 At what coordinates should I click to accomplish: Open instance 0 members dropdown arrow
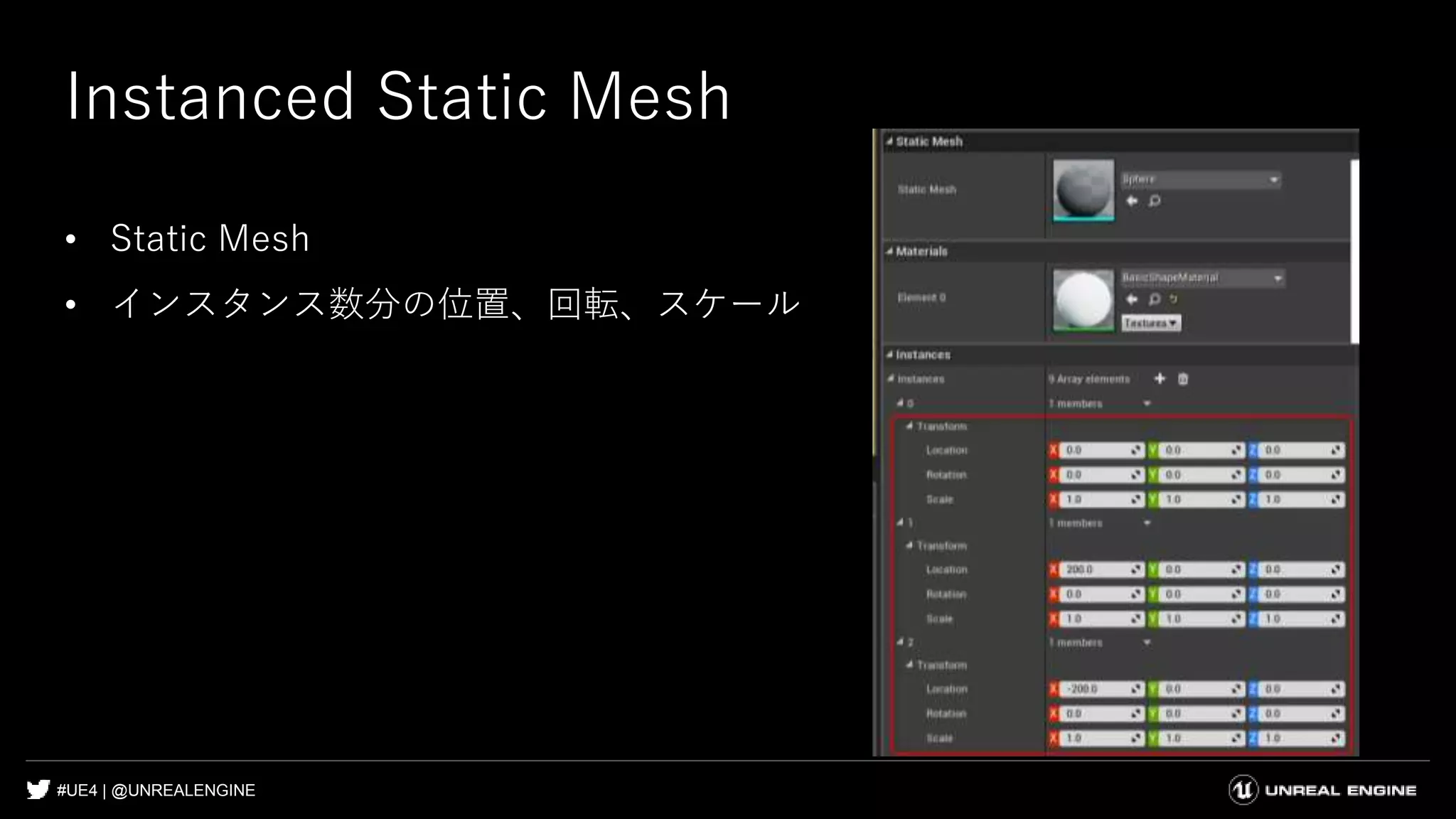coord(1147,404)
